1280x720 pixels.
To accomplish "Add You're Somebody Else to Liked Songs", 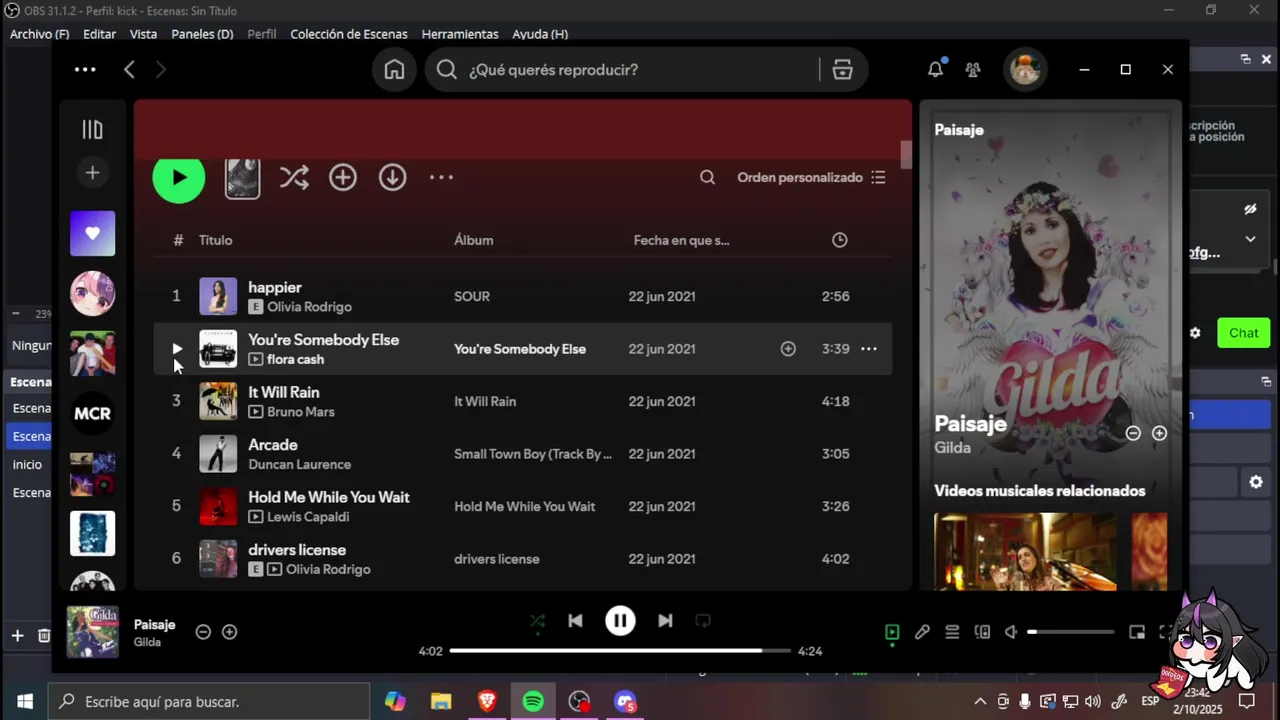I will (x=788, y=349).
